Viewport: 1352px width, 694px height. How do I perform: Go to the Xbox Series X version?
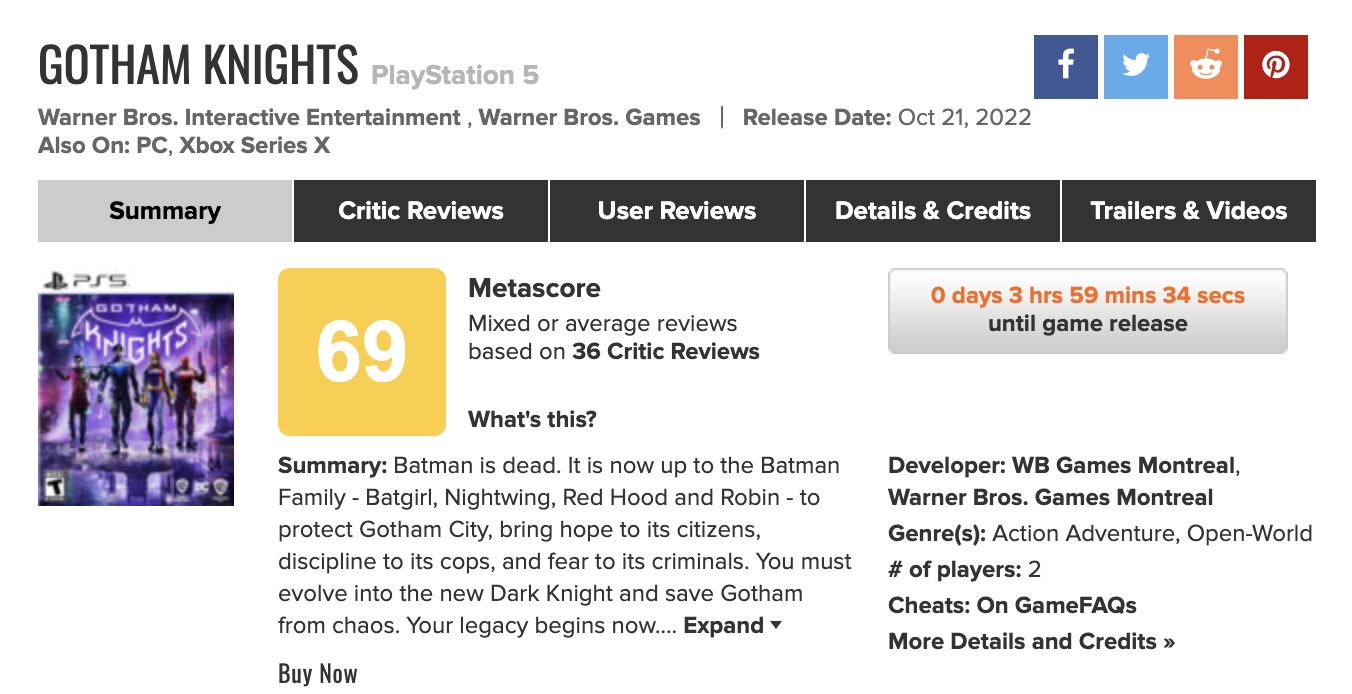click(254, 146)
